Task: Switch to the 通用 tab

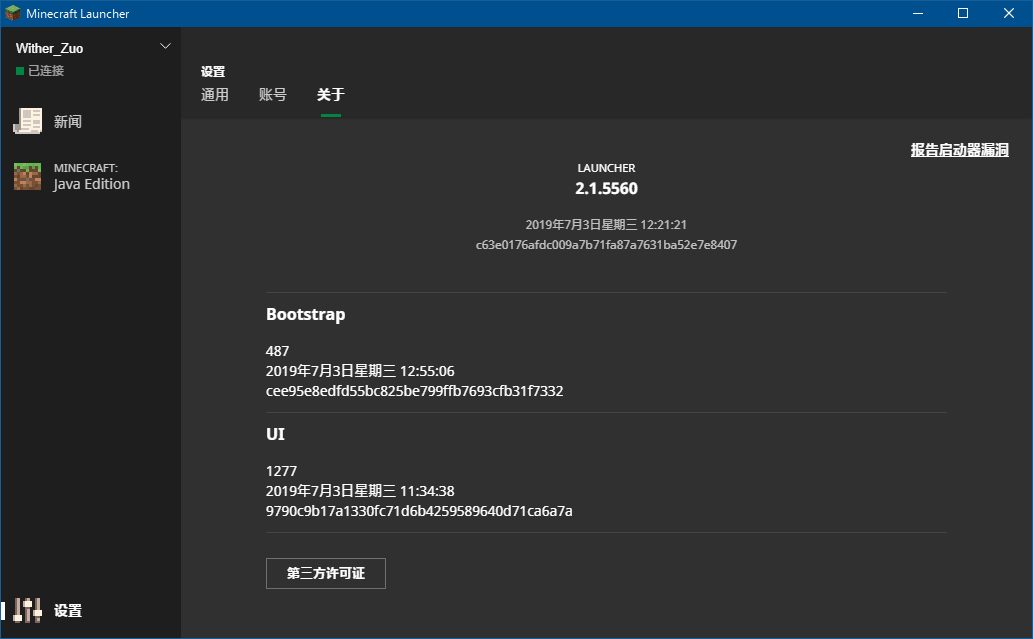Action: point(214,94)
